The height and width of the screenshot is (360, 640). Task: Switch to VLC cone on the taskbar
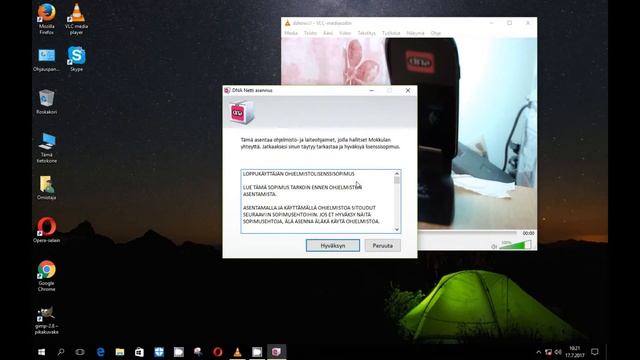click(237, 352)
